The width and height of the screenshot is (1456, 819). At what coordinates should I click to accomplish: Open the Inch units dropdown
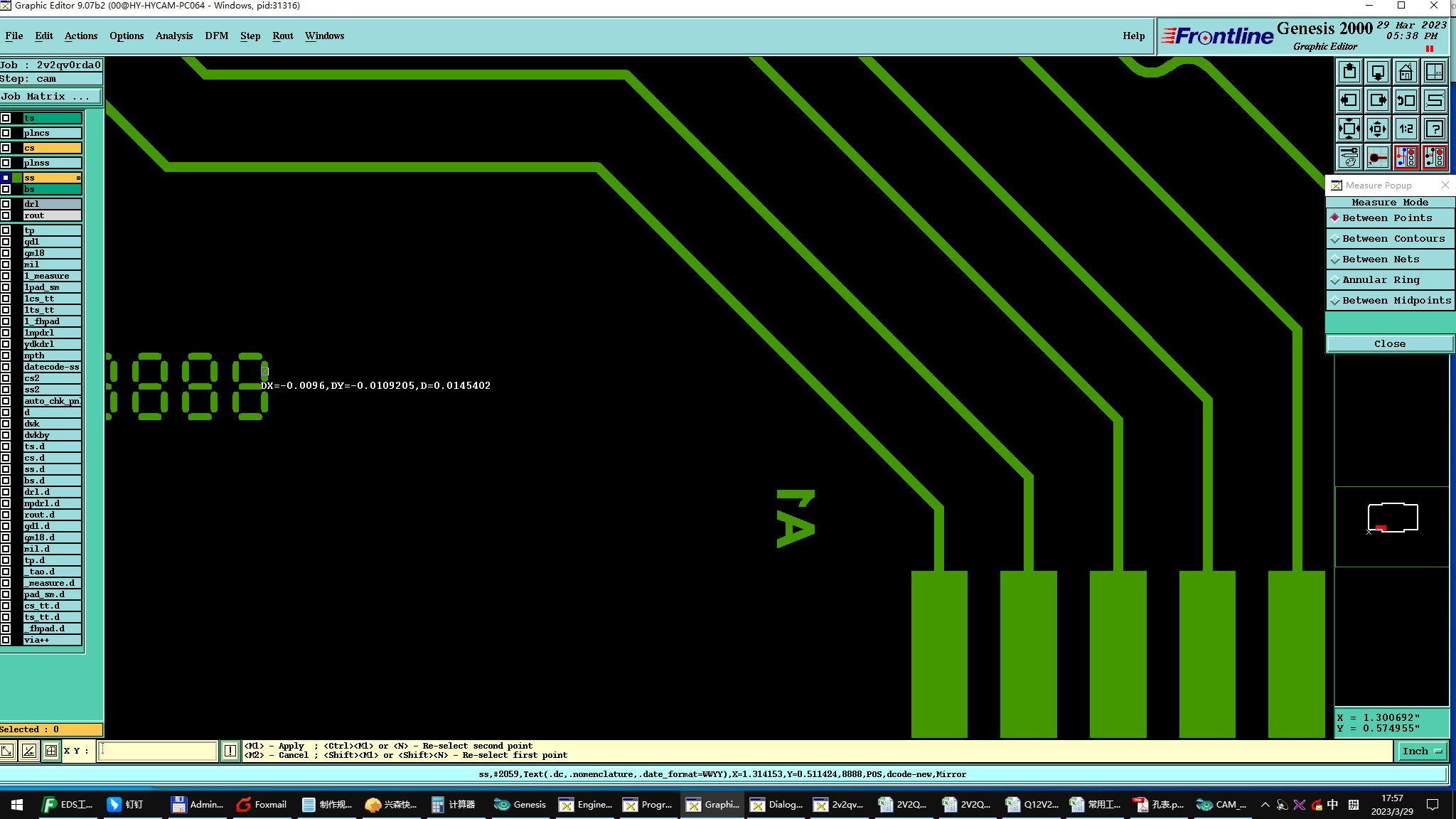pos(1422,751)
